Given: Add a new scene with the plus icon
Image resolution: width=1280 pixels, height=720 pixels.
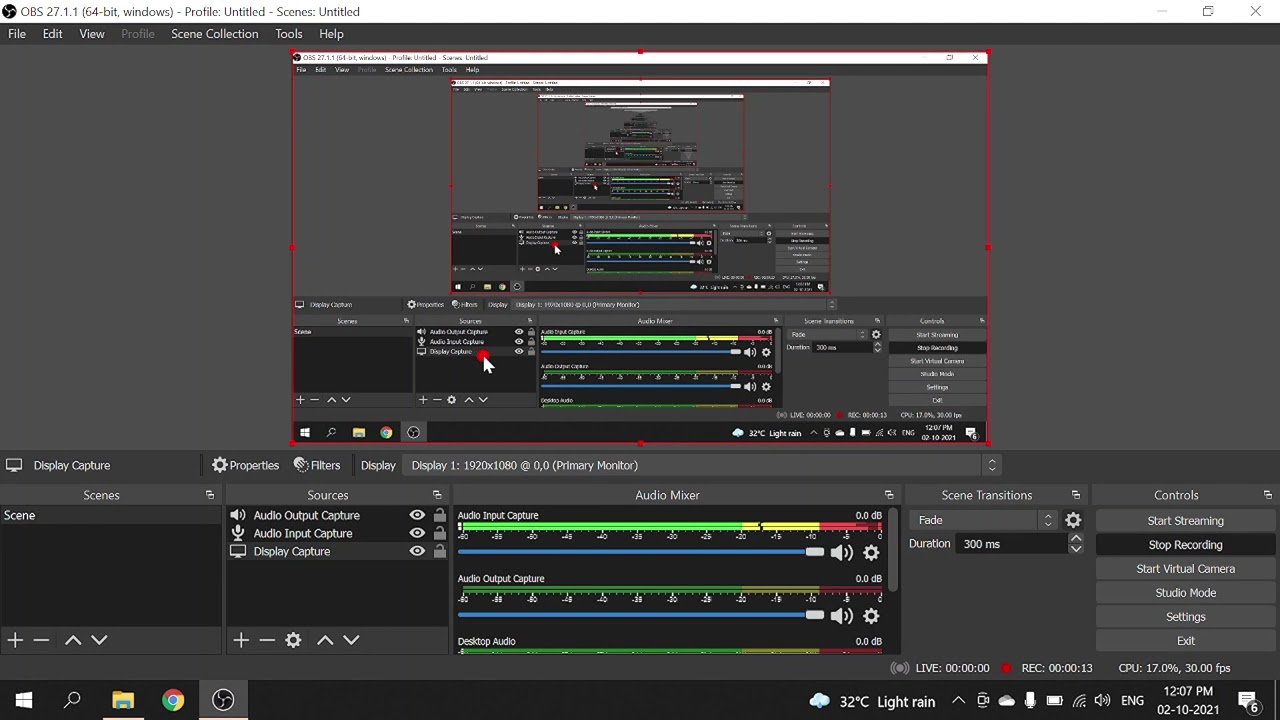Looking at the screenshot, I should click(15, 640).
